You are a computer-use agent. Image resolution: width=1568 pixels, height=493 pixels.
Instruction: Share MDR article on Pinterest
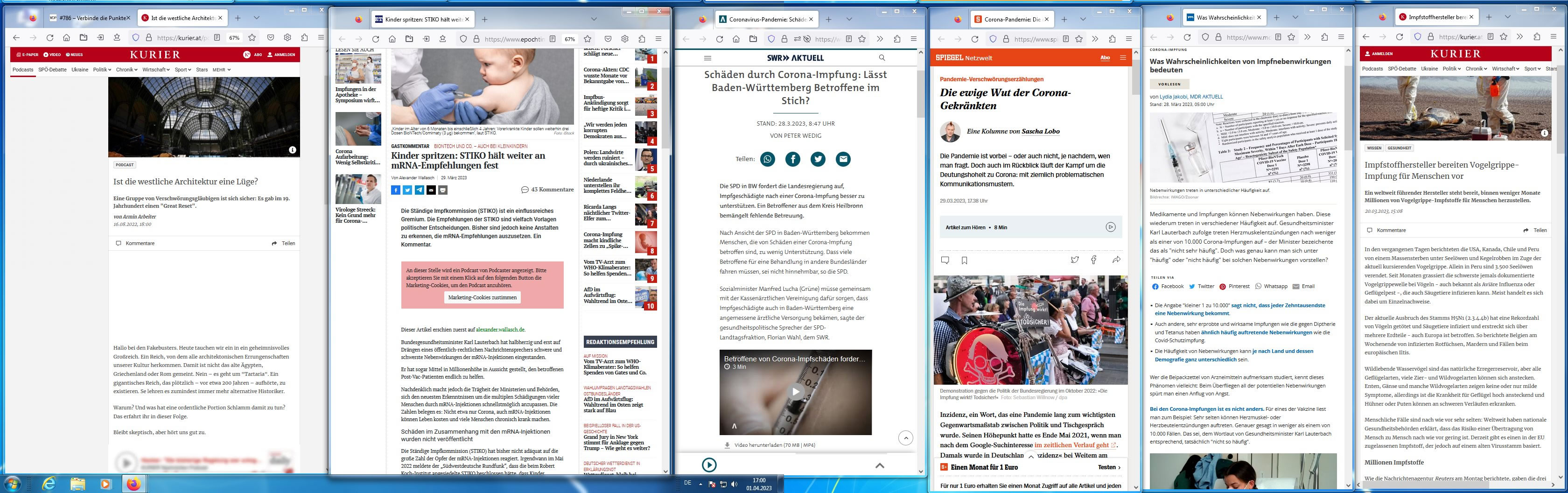(x=1234, y=287)
